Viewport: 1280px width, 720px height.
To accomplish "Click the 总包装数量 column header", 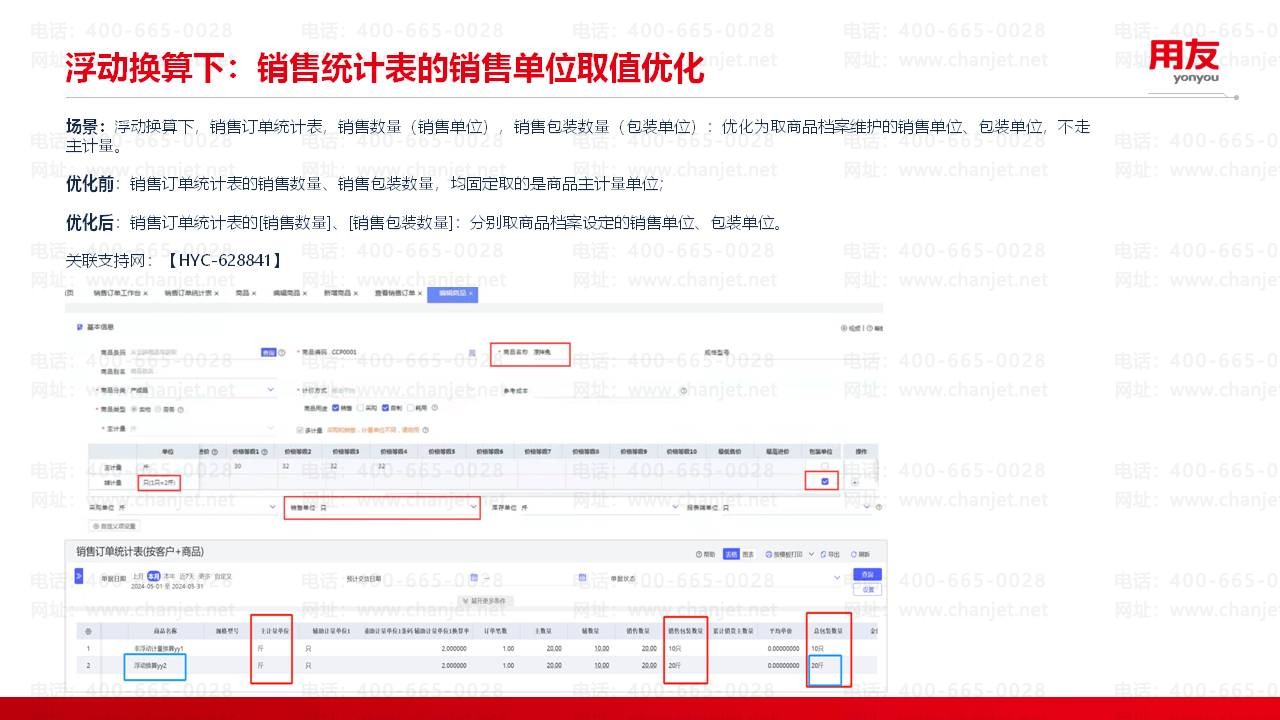I will tap(828, 631).
